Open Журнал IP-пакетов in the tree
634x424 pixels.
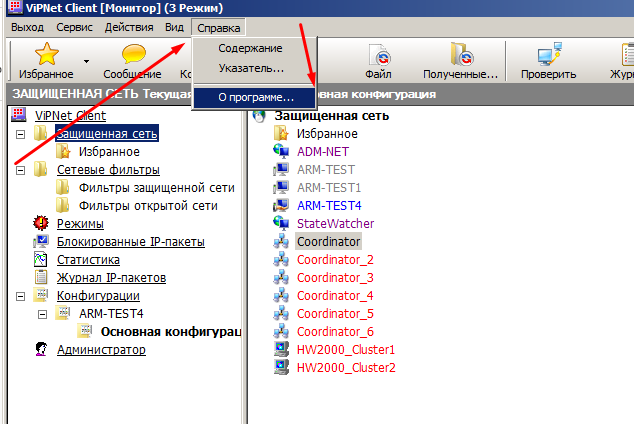tap(111, 277)
